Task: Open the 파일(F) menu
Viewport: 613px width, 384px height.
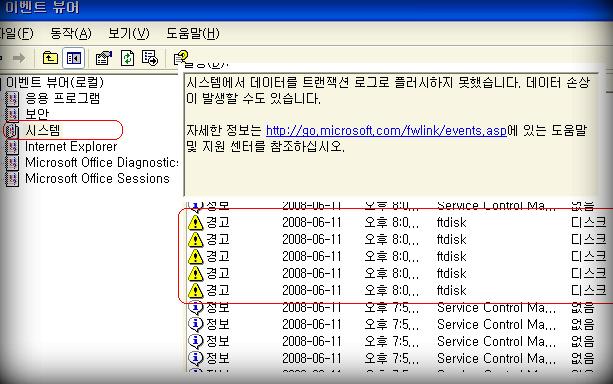Action: pyautogui.click(x=16, y=34)
